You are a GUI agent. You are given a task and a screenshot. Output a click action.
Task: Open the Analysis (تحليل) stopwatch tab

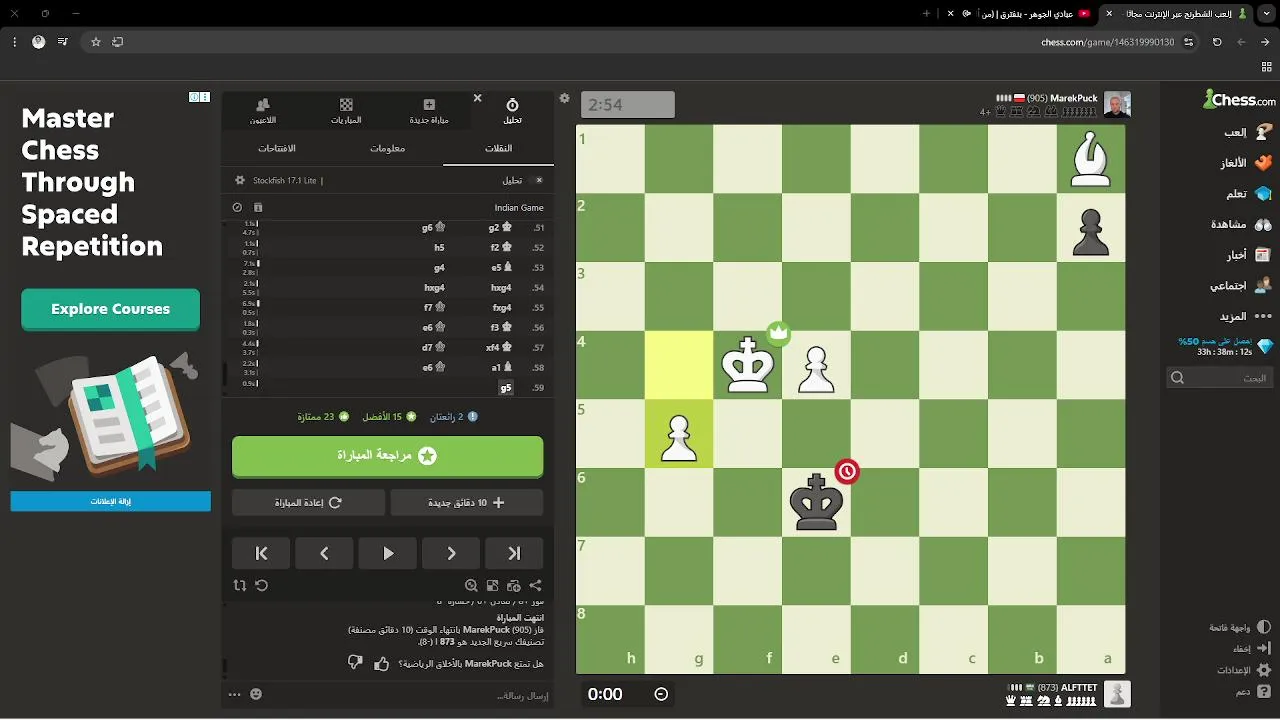(512, 111)
